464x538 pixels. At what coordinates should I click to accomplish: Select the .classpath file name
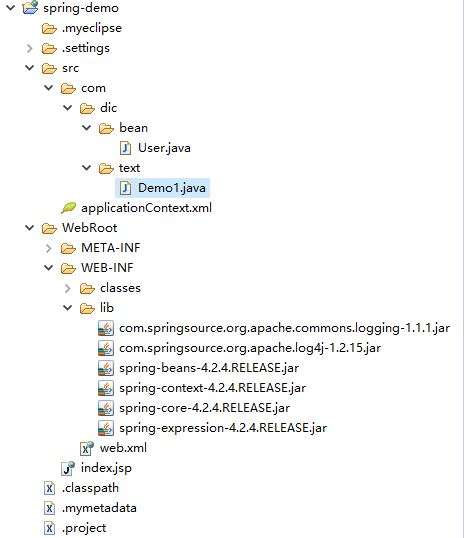pos(90,488)
